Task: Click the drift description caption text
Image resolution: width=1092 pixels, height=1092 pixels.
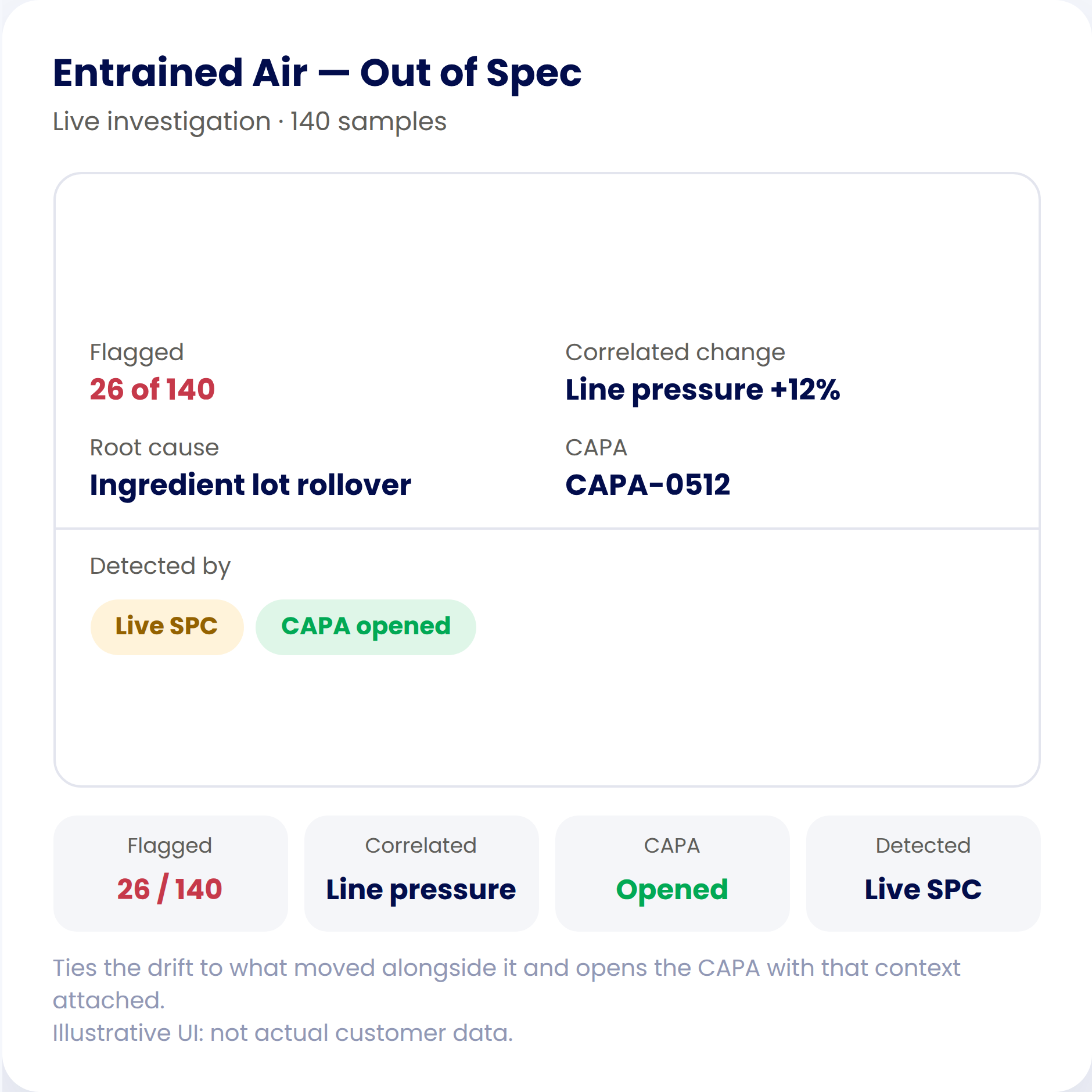Action: (x=507, y=984)
